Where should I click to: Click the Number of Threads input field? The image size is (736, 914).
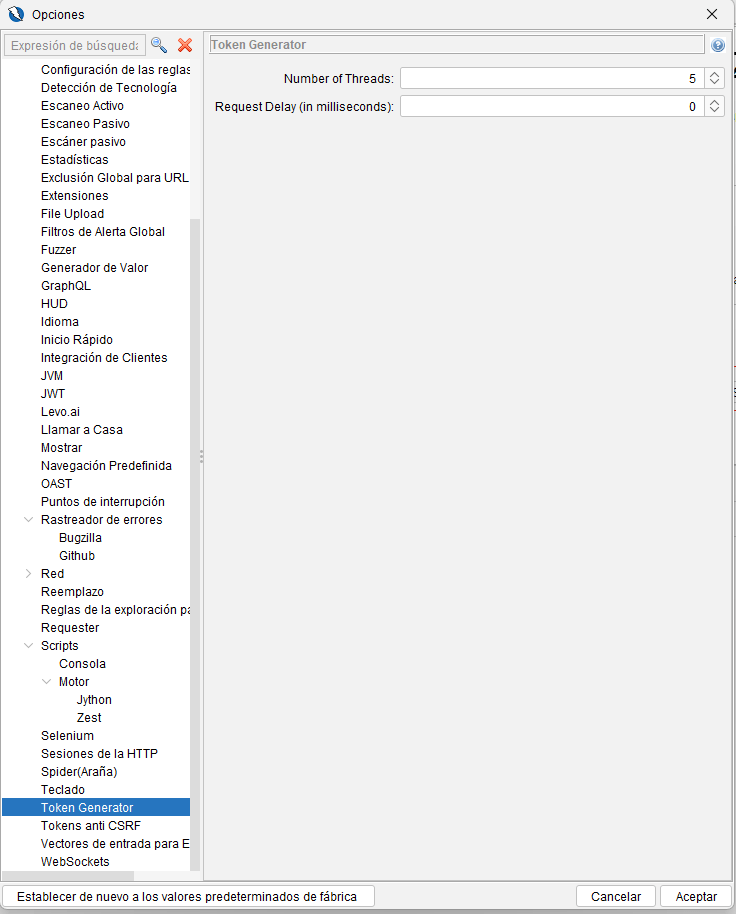pyautogui.click(x=550, y=78)
